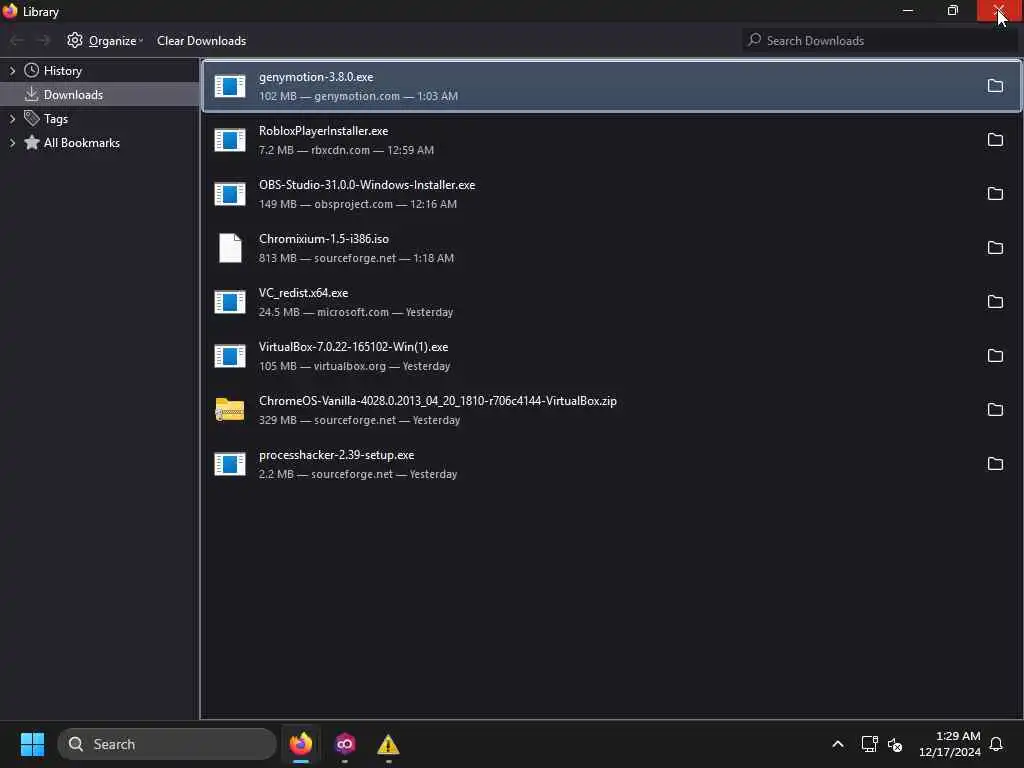1024x768 pixels.
Task: Click the VirtualBox installer file type icon
Action: tap(230, 356)
